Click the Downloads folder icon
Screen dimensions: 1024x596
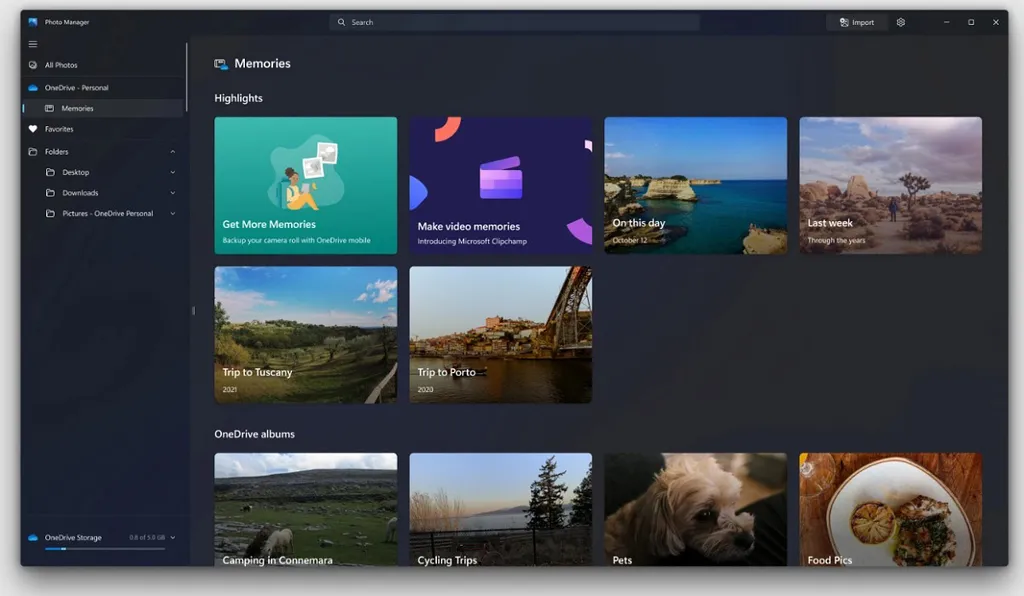(x=50, y=193)
